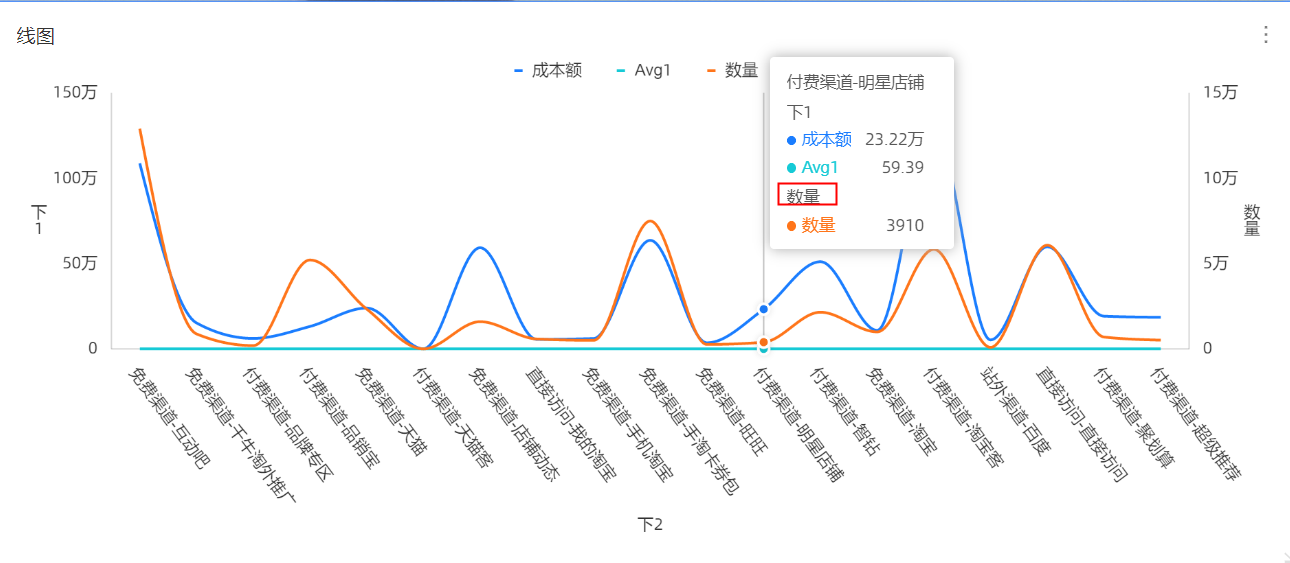Click the 线图 chart title
Viewport: 1290px width, 563px height.
35,36
